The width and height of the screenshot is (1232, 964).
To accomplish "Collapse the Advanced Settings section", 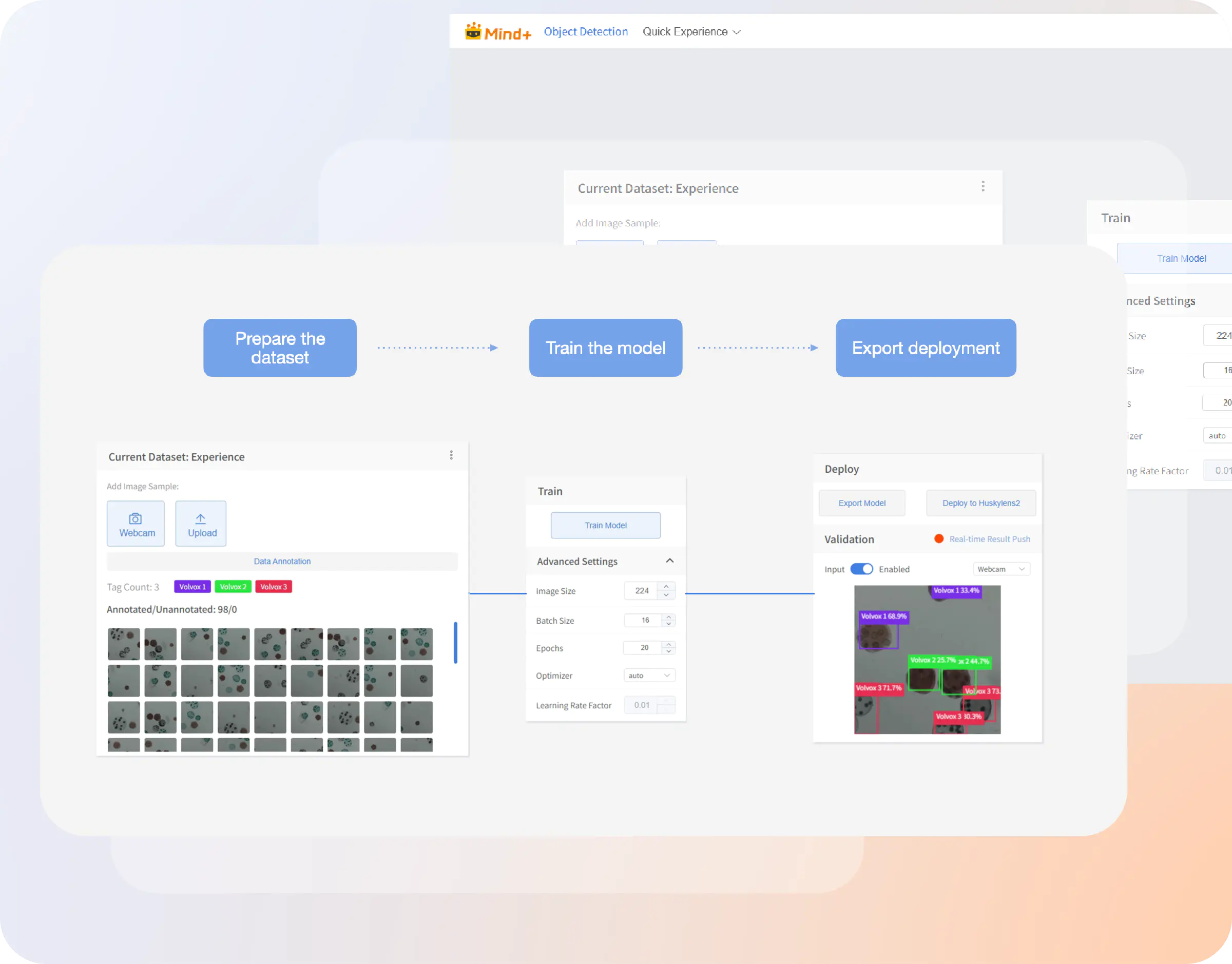I will [669, 561].
